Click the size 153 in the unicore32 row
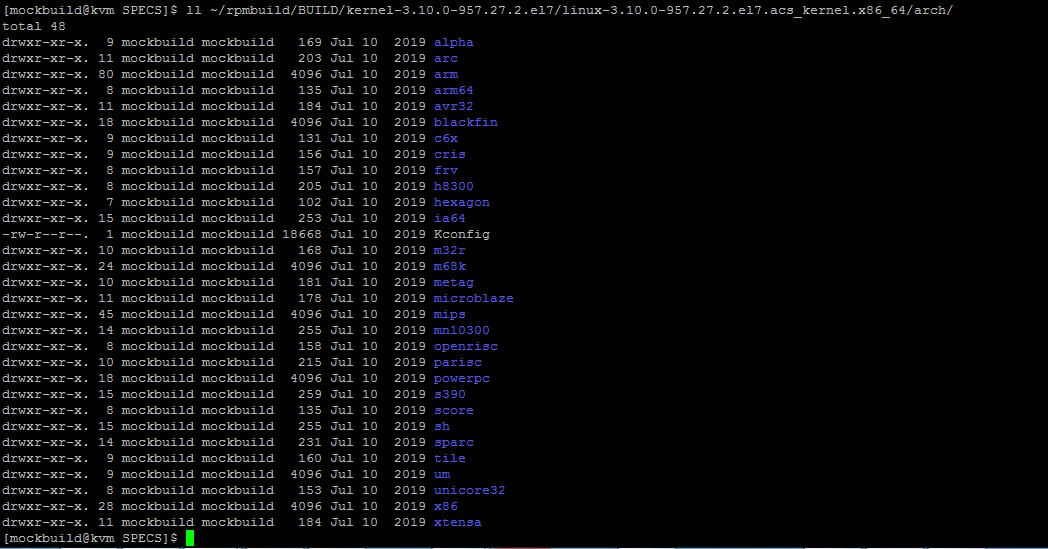 310,491
